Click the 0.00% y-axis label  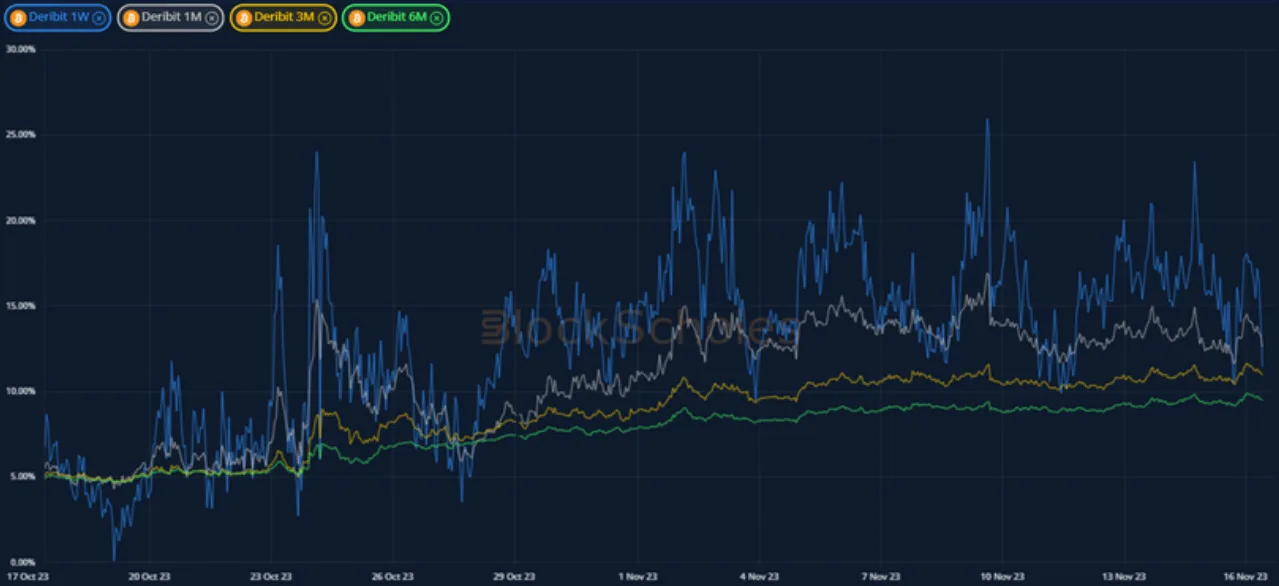21,563
